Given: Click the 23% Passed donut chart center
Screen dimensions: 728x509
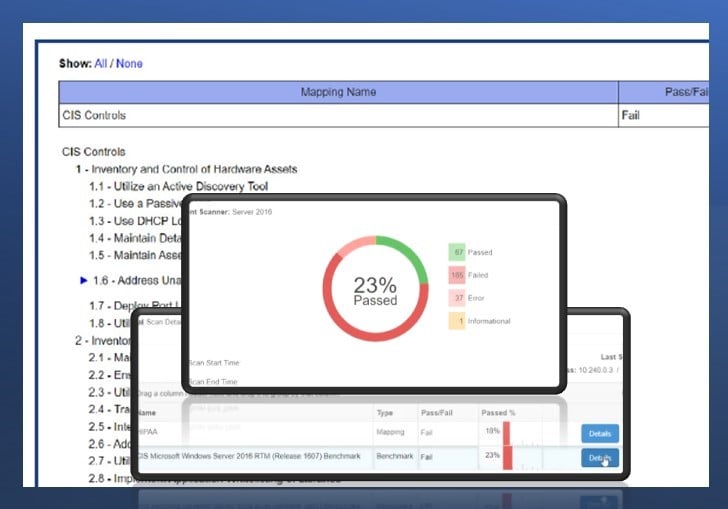Looking at the screenshot, I should pyautogui.click(x=375, y=291).
